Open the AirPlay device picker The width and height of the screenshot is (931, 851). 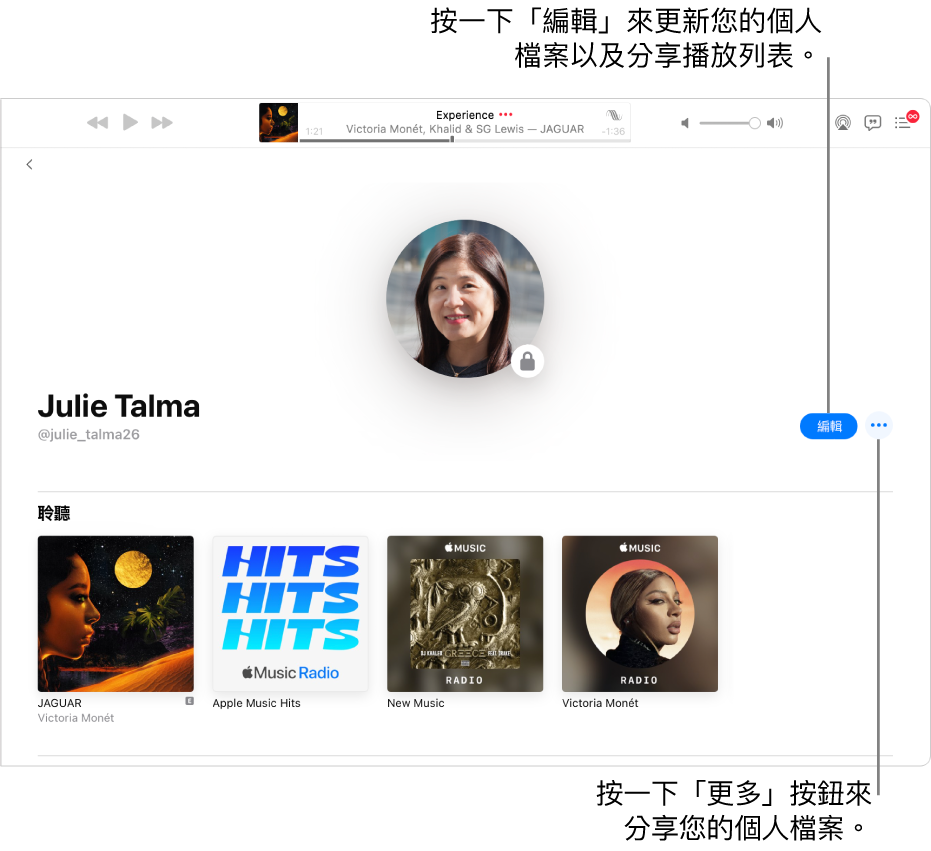click(x=843, y=122)
